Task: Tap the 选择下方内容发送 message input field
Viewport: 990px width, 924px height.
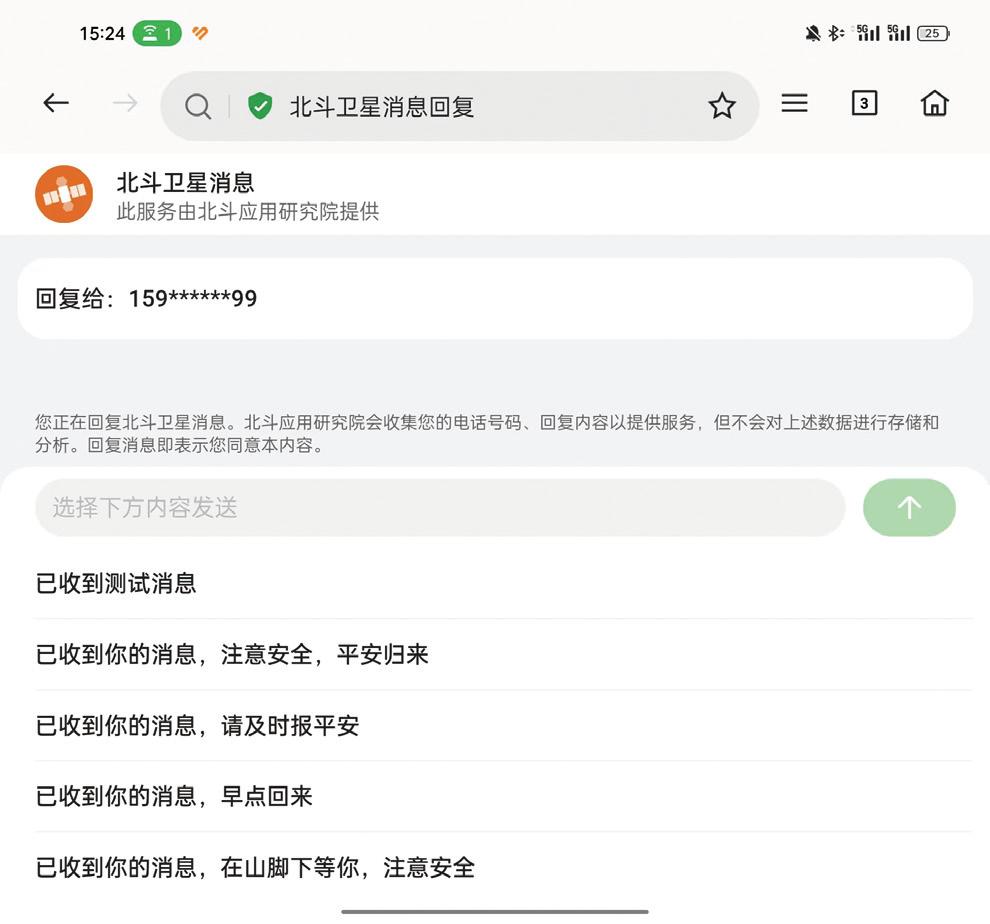Action: point(440,507)
